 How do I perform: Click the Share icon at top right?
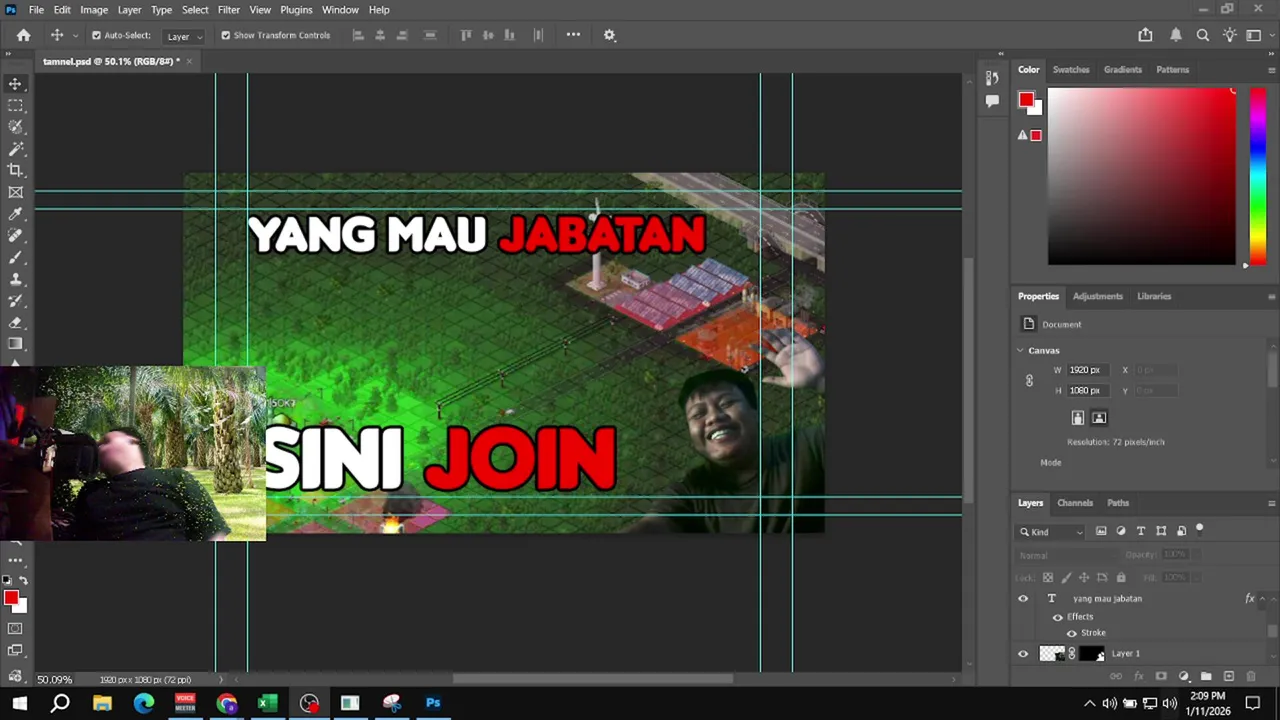tap(1145, 35)
